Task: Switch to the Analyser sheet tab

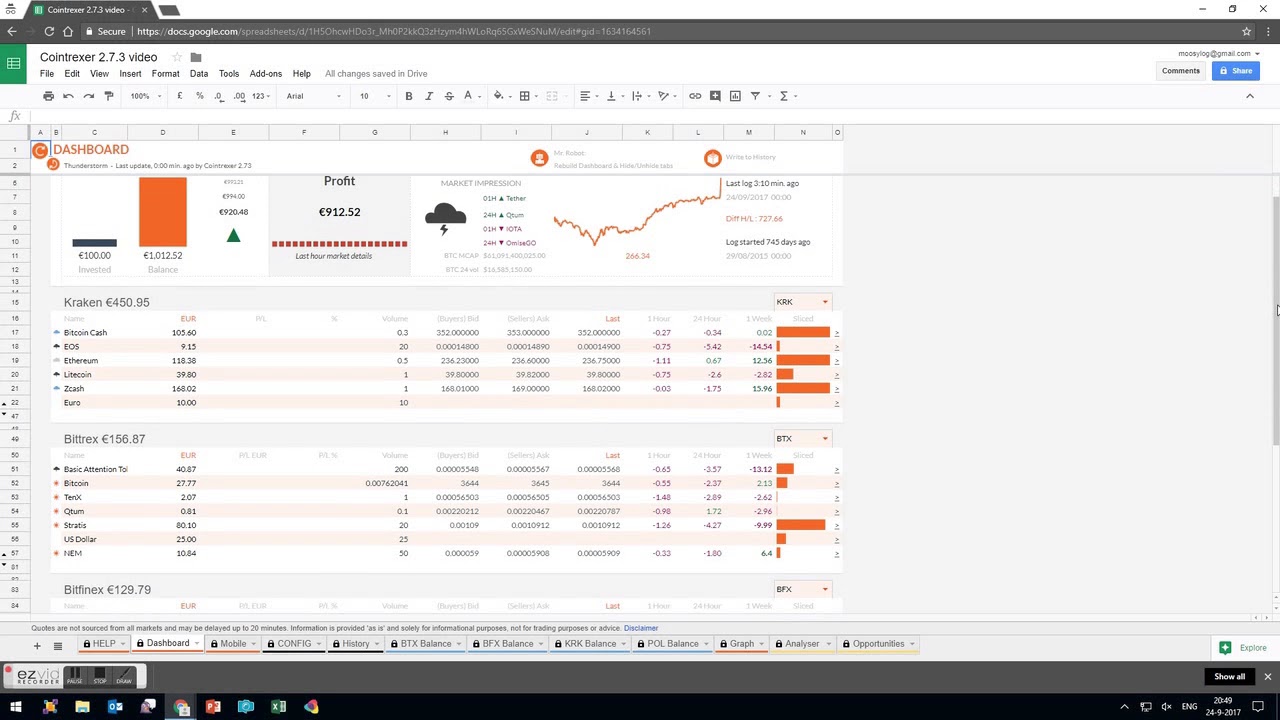Action: point(802,644)
